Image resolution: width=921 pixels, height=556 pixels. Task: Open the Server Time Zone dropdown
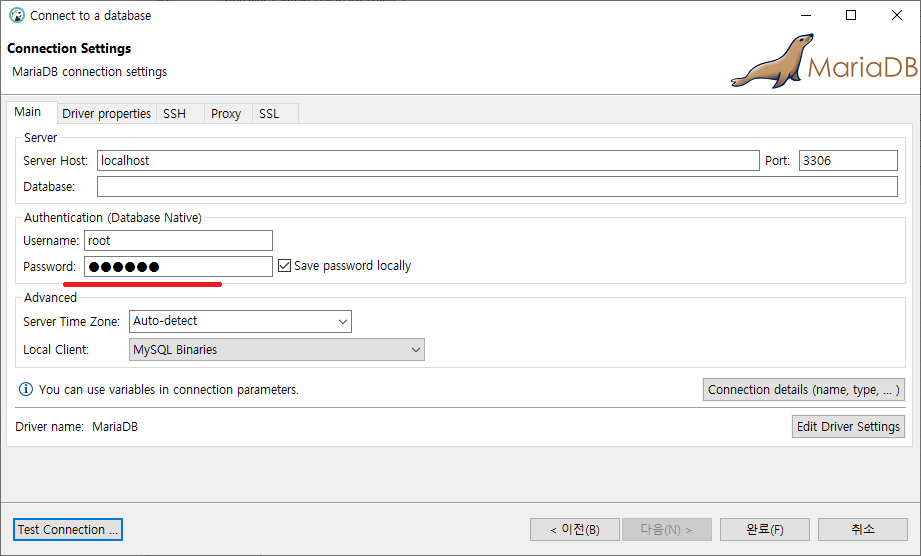tap(240, 321)
